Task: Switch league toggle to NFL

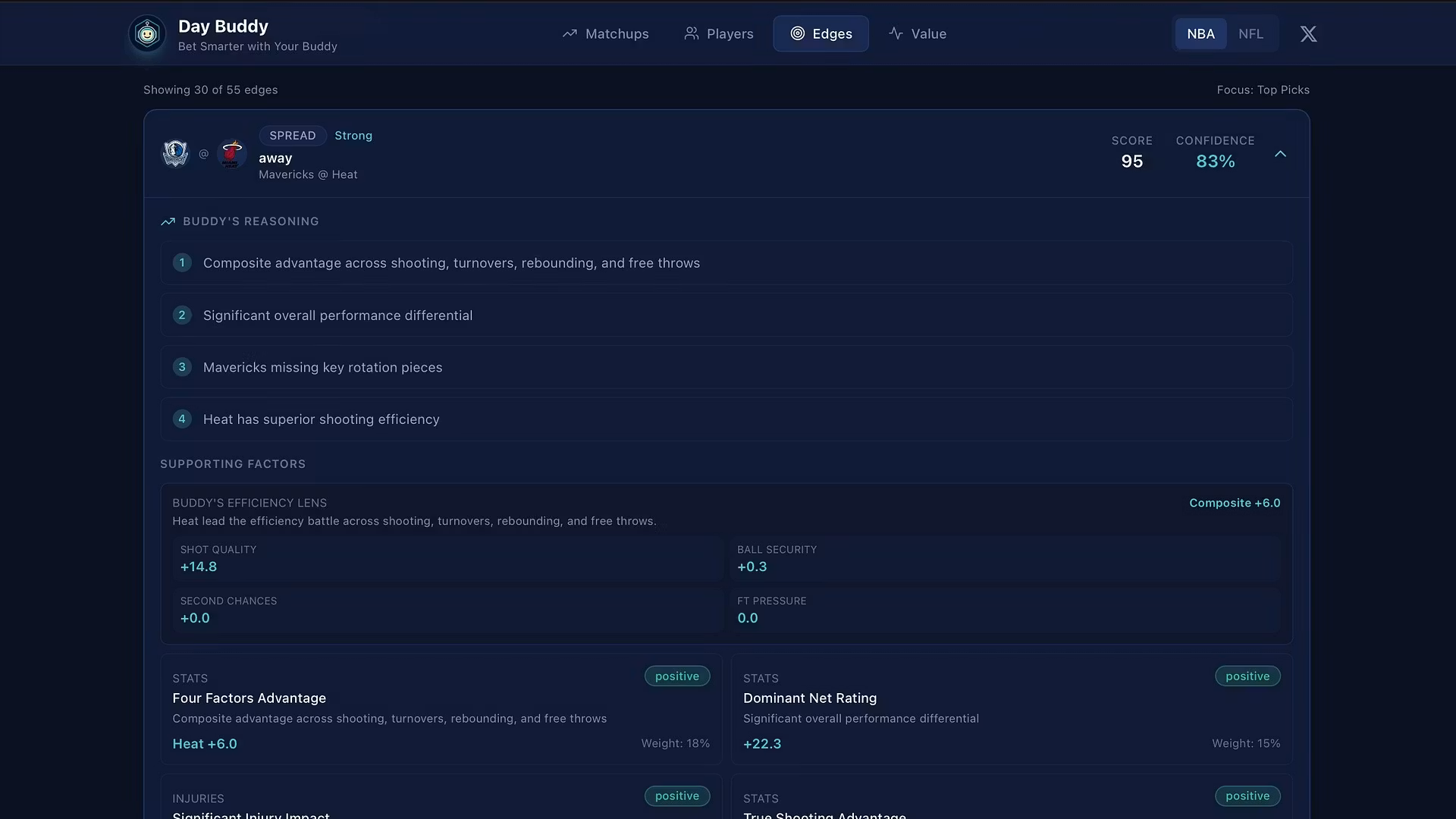Action: [1250, 34]
